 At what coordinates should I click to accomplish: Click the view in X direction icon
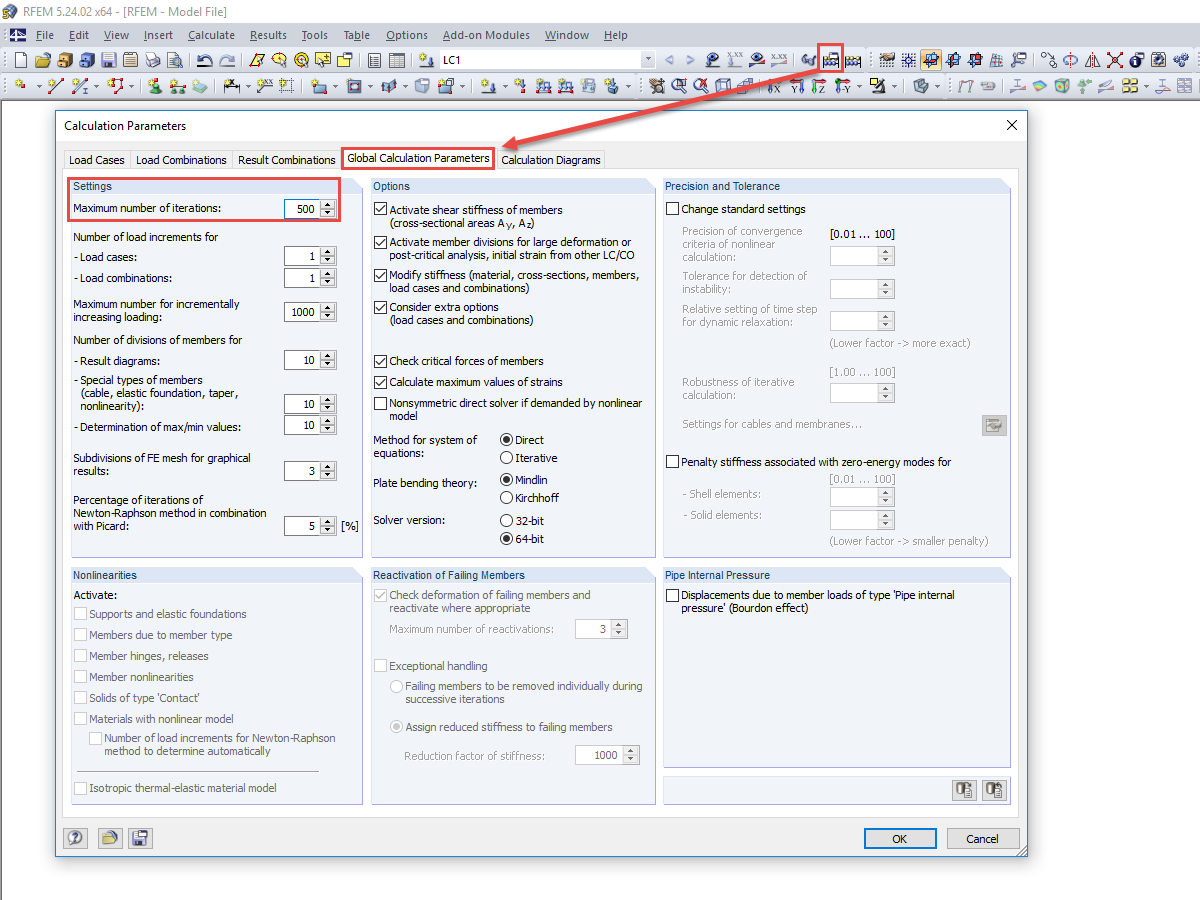774,86
